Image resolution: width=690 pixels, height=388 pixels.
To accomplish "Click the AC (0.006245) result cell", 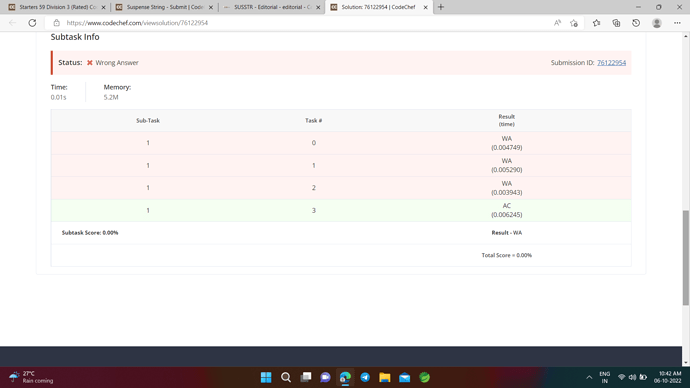I will point(506,210).
